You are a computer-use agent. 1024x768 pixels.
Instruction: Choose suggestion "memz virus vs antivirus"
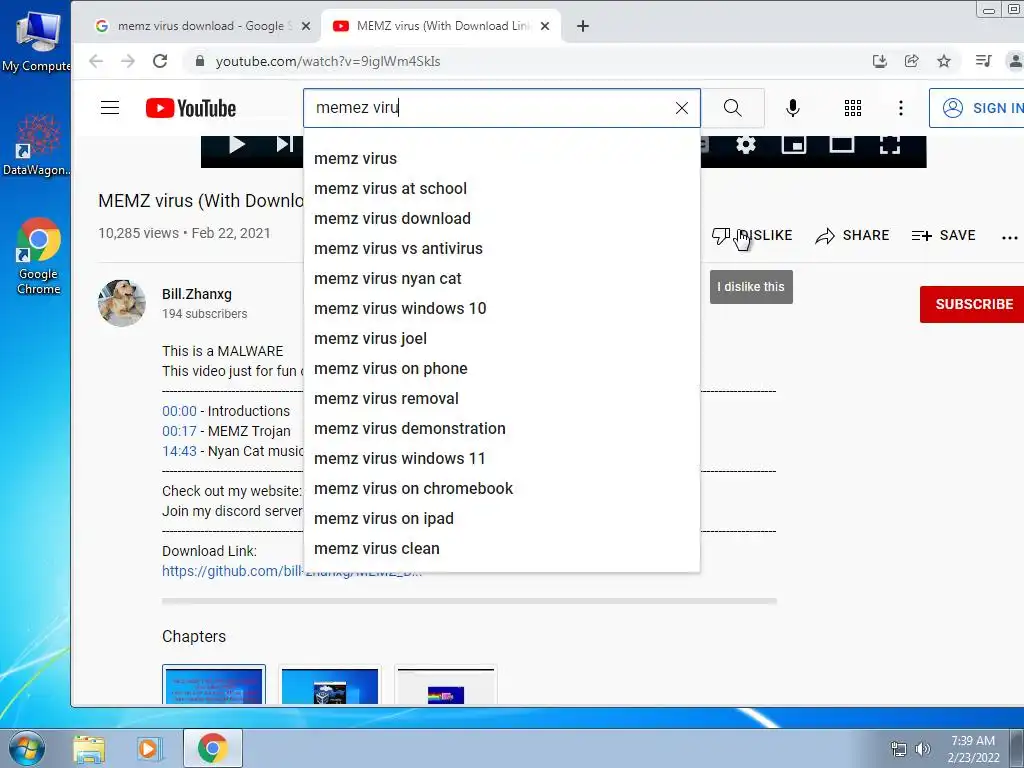(502, 249)
